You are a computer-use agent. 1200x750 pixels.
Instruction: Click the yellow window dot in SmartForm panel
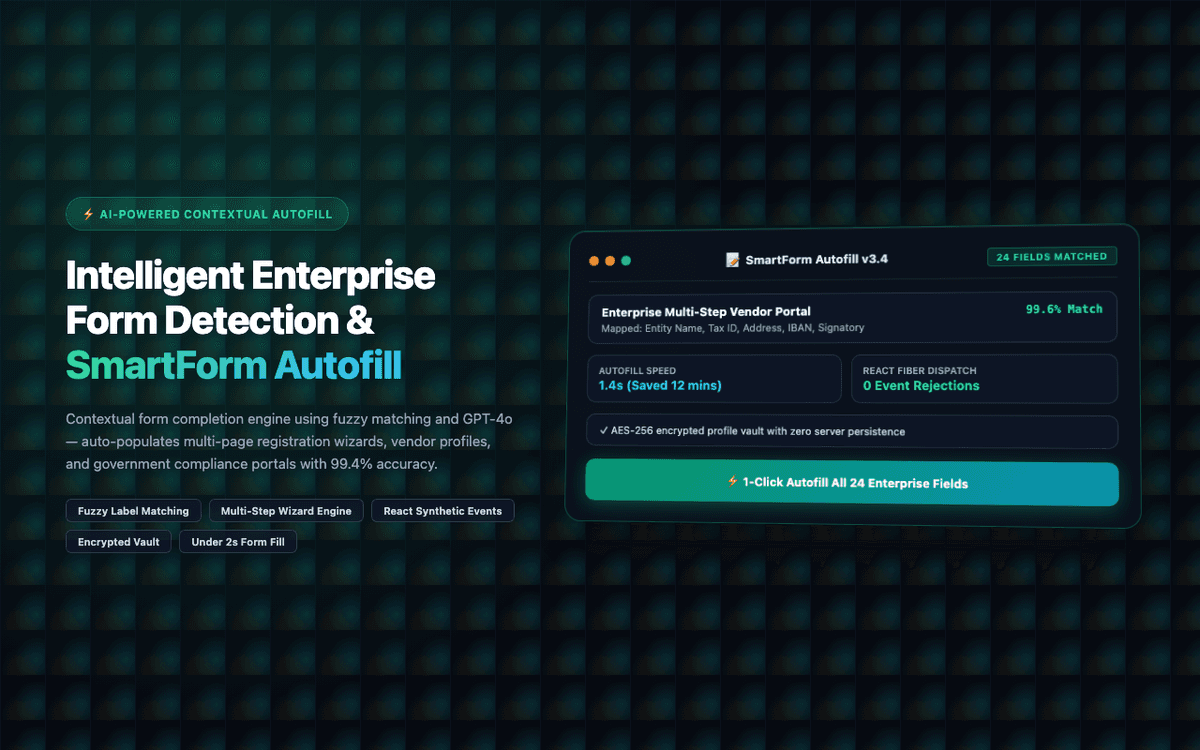pos(610,261)
